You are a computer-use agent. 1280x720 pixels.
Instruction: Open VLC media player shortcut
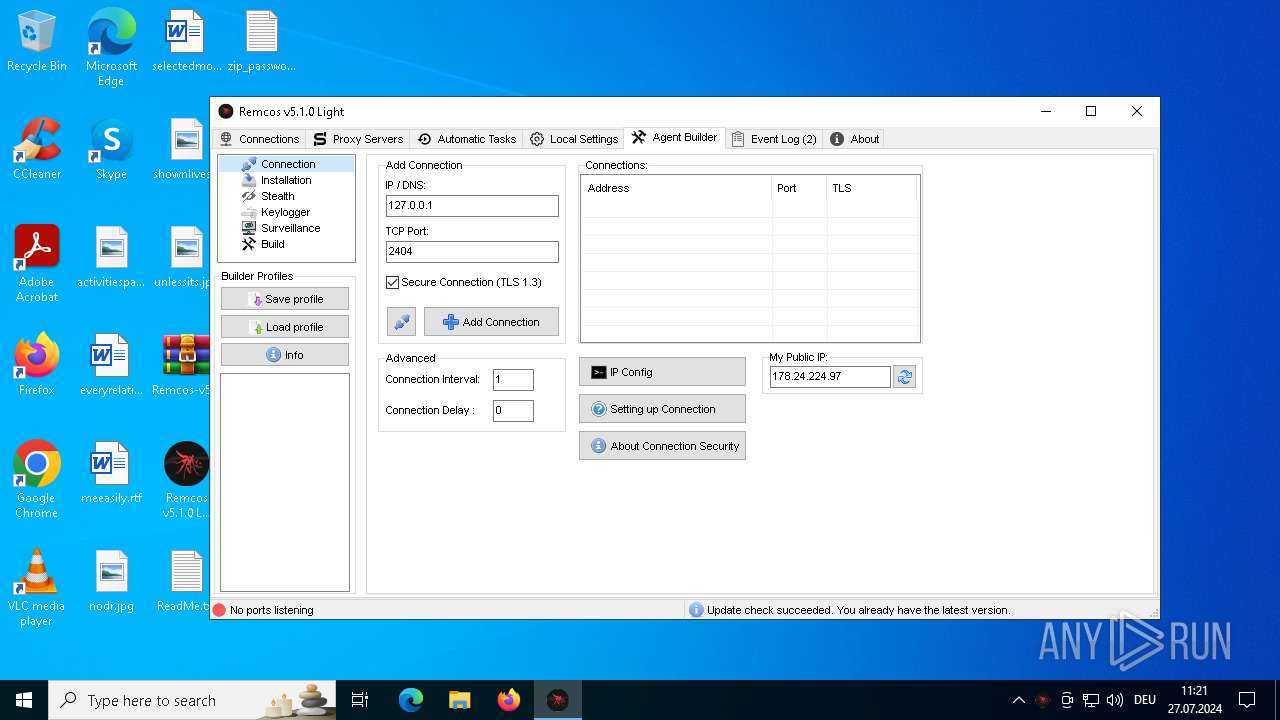coord(37,588)
